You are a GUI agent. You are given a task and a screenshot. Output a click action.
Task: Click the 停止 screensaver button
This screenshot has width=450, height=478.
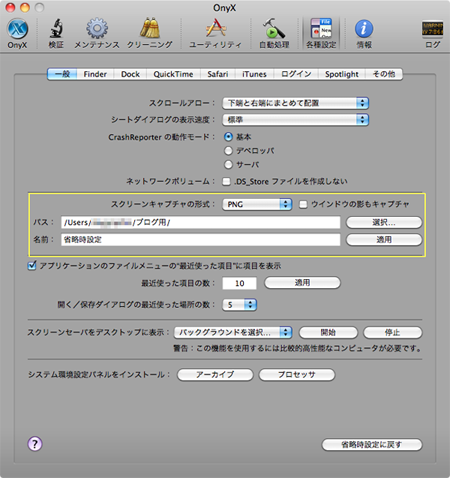tap(393, 332)
